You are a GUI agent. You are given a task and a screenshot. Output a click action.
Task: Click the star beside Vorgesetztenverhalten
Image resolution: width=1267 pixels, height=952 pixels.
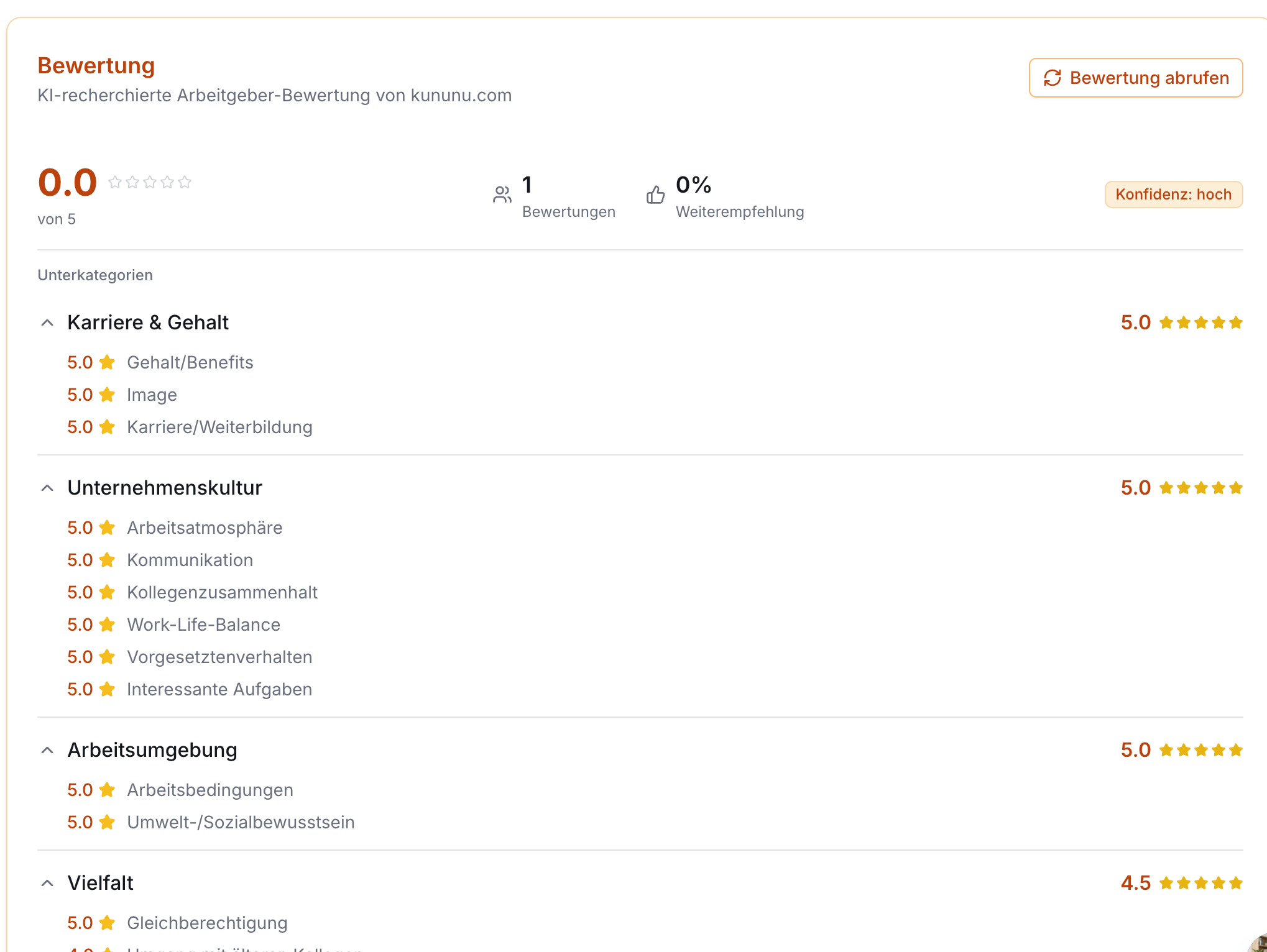point(107,657)
